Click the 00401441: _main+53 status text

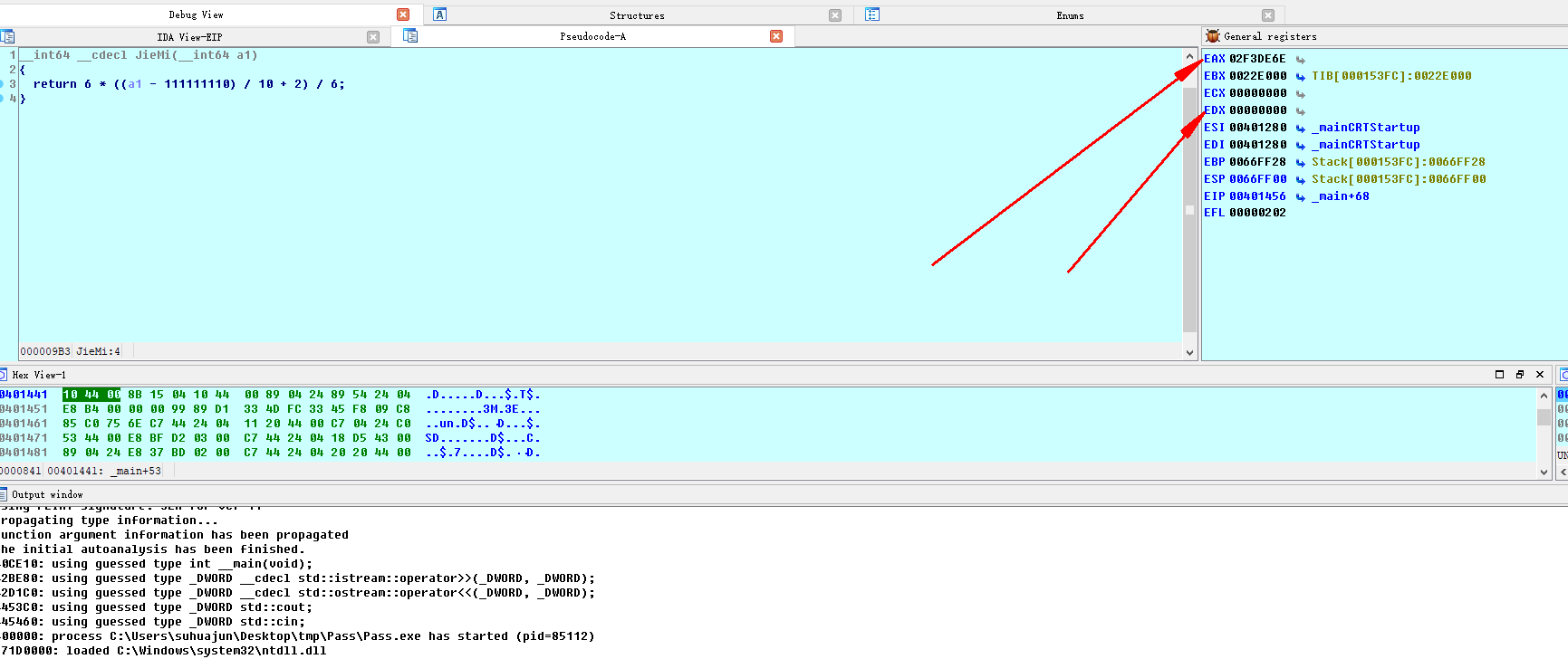pyautogui.click(x=104, y=471)
